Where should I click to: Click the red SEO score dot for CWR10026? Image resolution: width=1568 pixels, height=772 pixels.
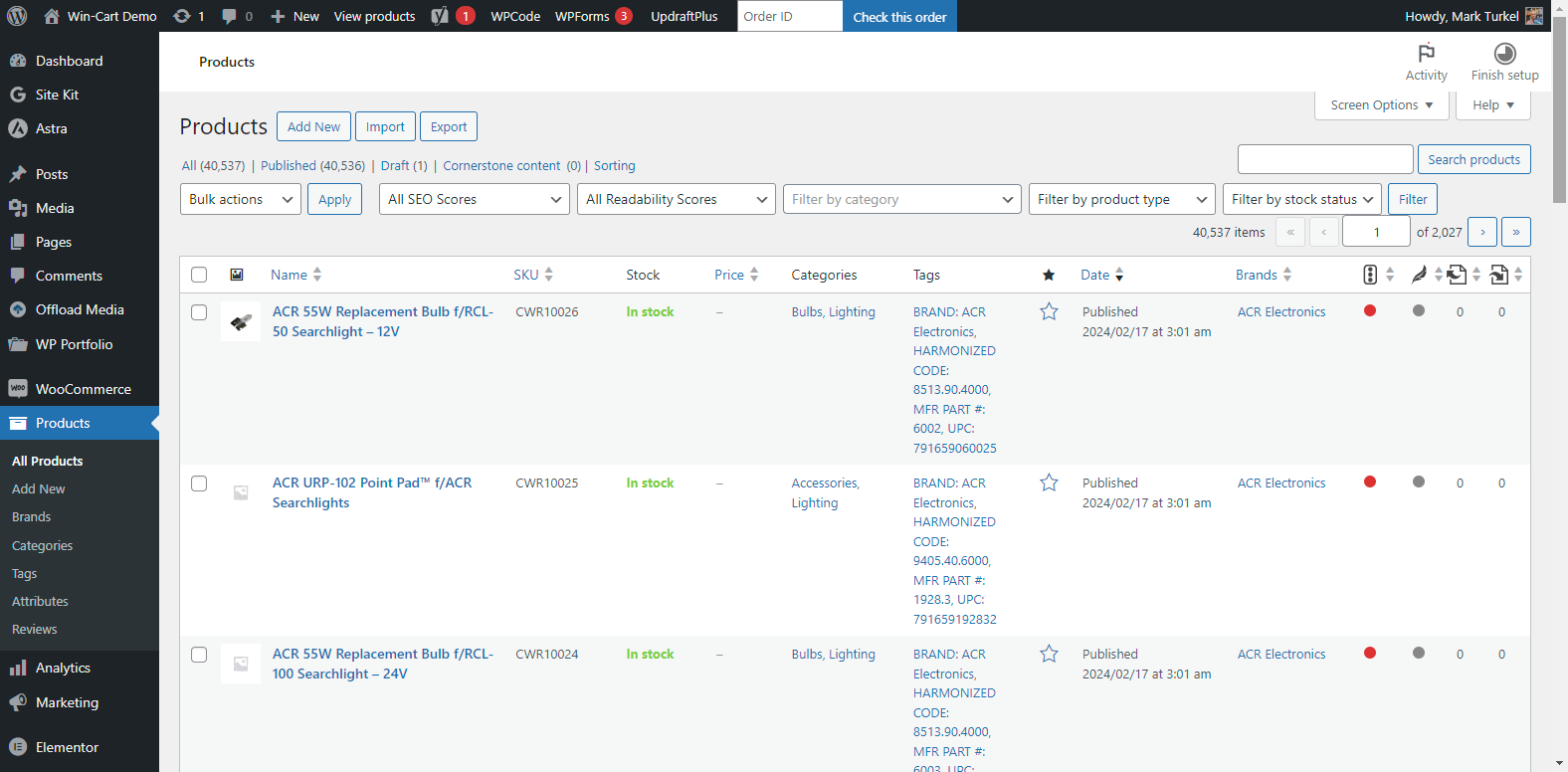[1370, 310]
